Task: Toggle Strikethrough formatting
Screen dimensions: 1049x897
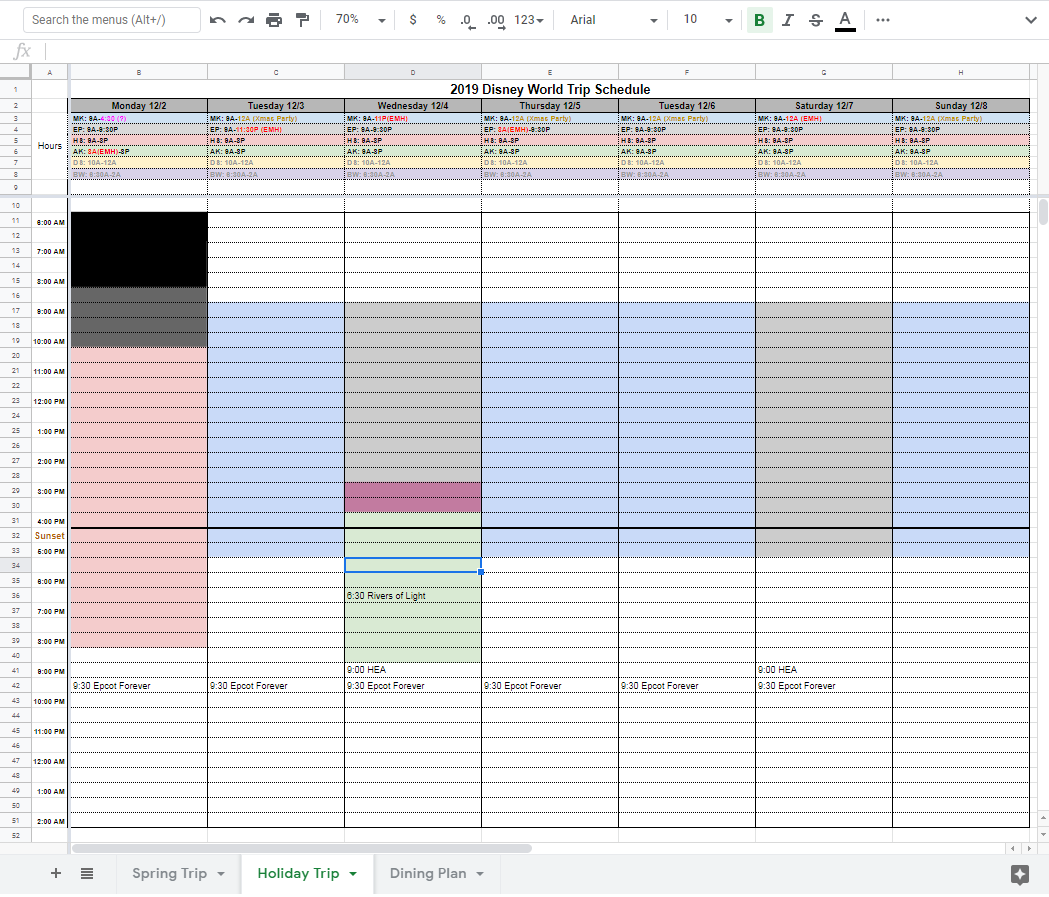Action: pos(816,20)
